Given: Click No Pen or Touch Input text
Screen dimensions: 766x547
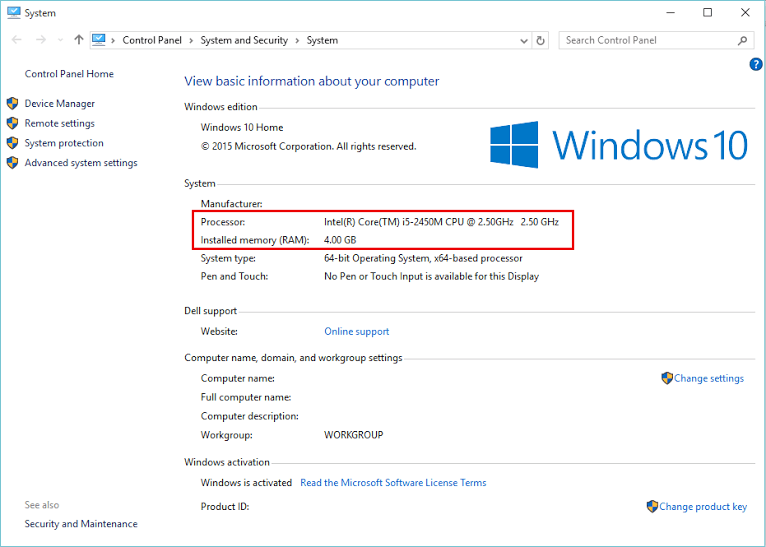Looking at the screenshot, I should point(431,276).
